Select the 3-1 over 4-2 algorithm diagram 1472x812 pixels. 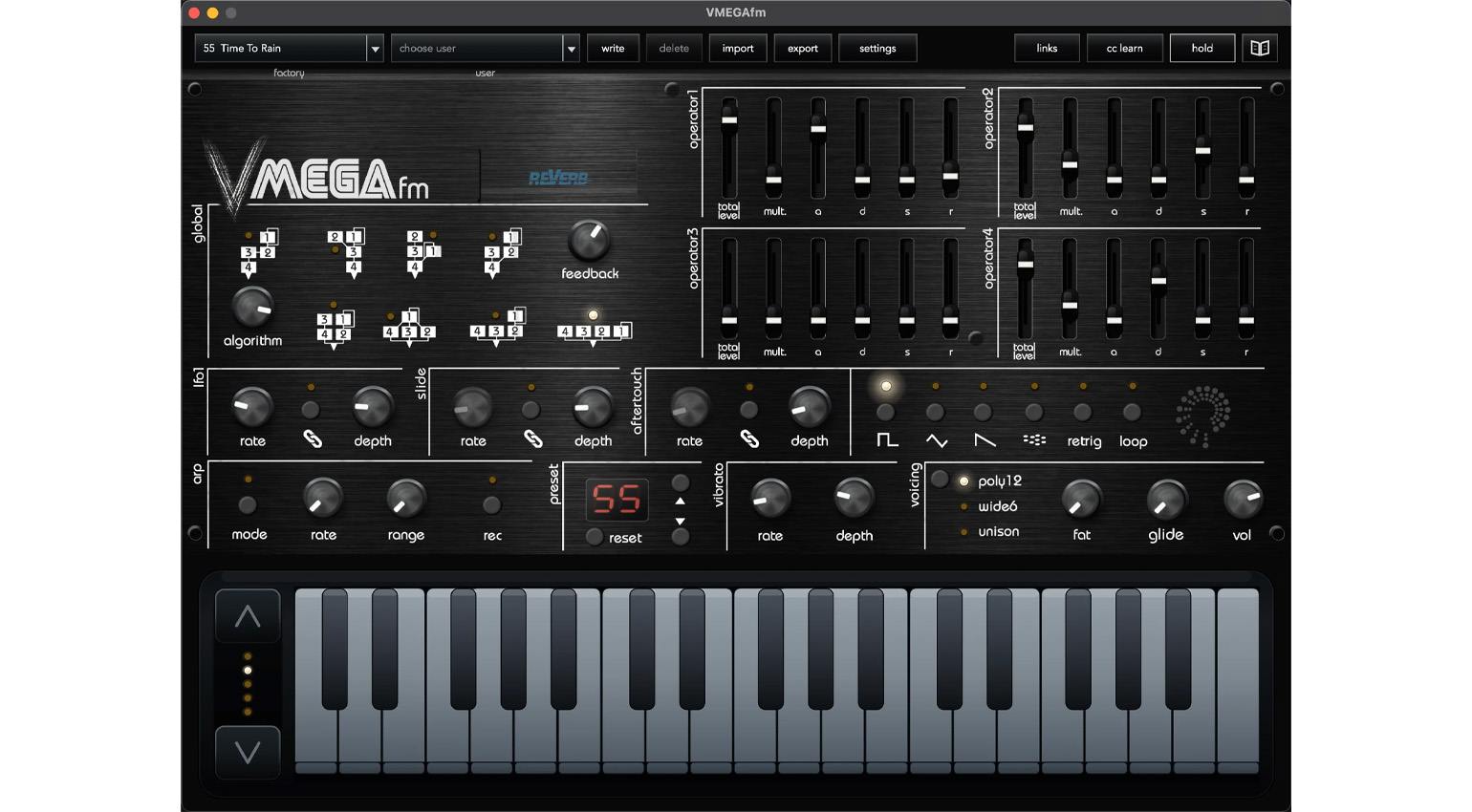coord(335,329)
